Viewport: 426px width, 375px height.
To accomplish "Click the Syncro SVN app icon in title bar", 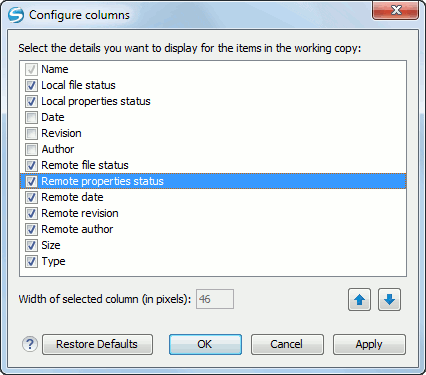I will (x=16, y=15).
